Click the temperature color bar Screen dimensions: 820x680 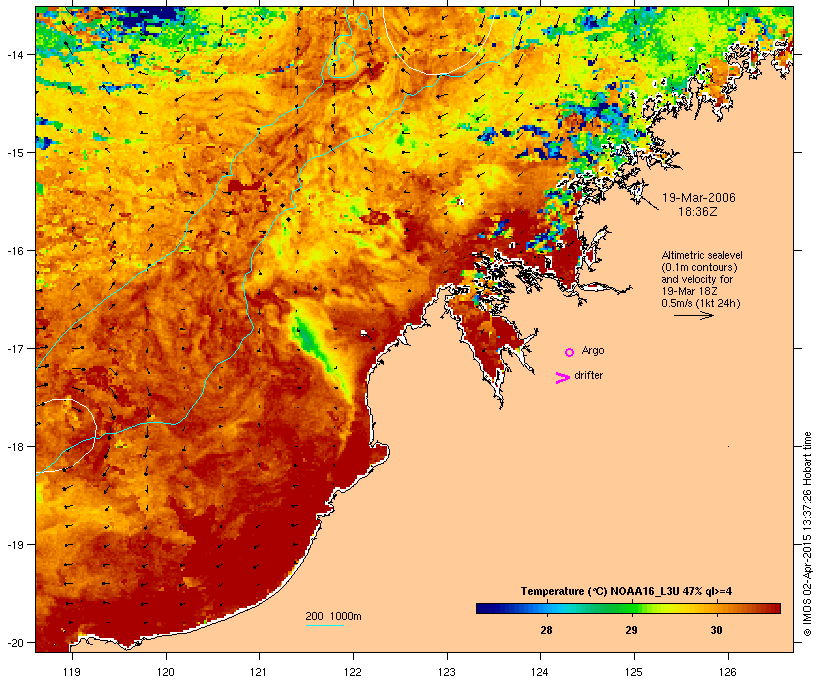(628, 608)
